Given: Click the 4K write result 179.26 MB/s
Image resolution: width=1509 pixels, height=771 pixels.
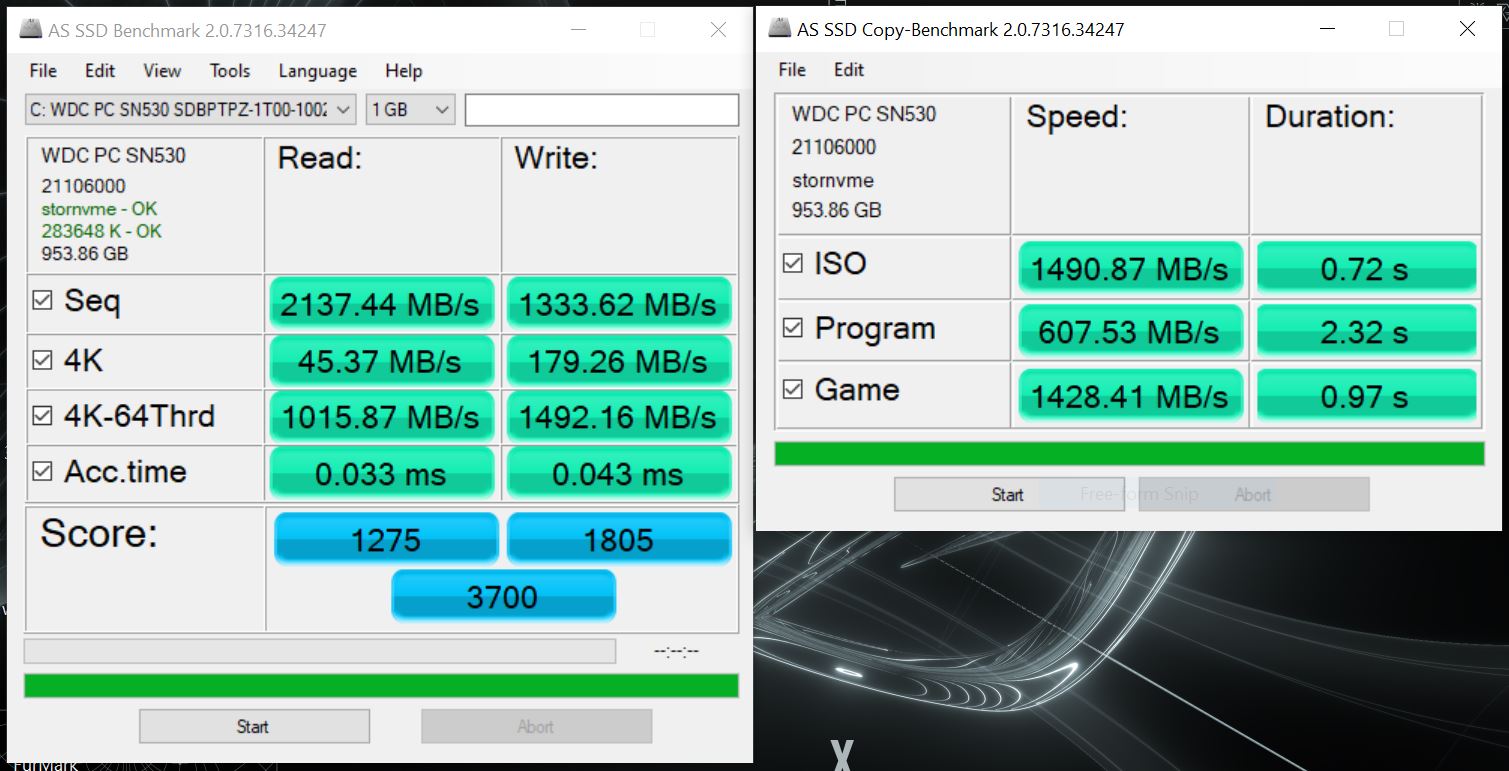Looking at the screenshot, I should point(619,361).
